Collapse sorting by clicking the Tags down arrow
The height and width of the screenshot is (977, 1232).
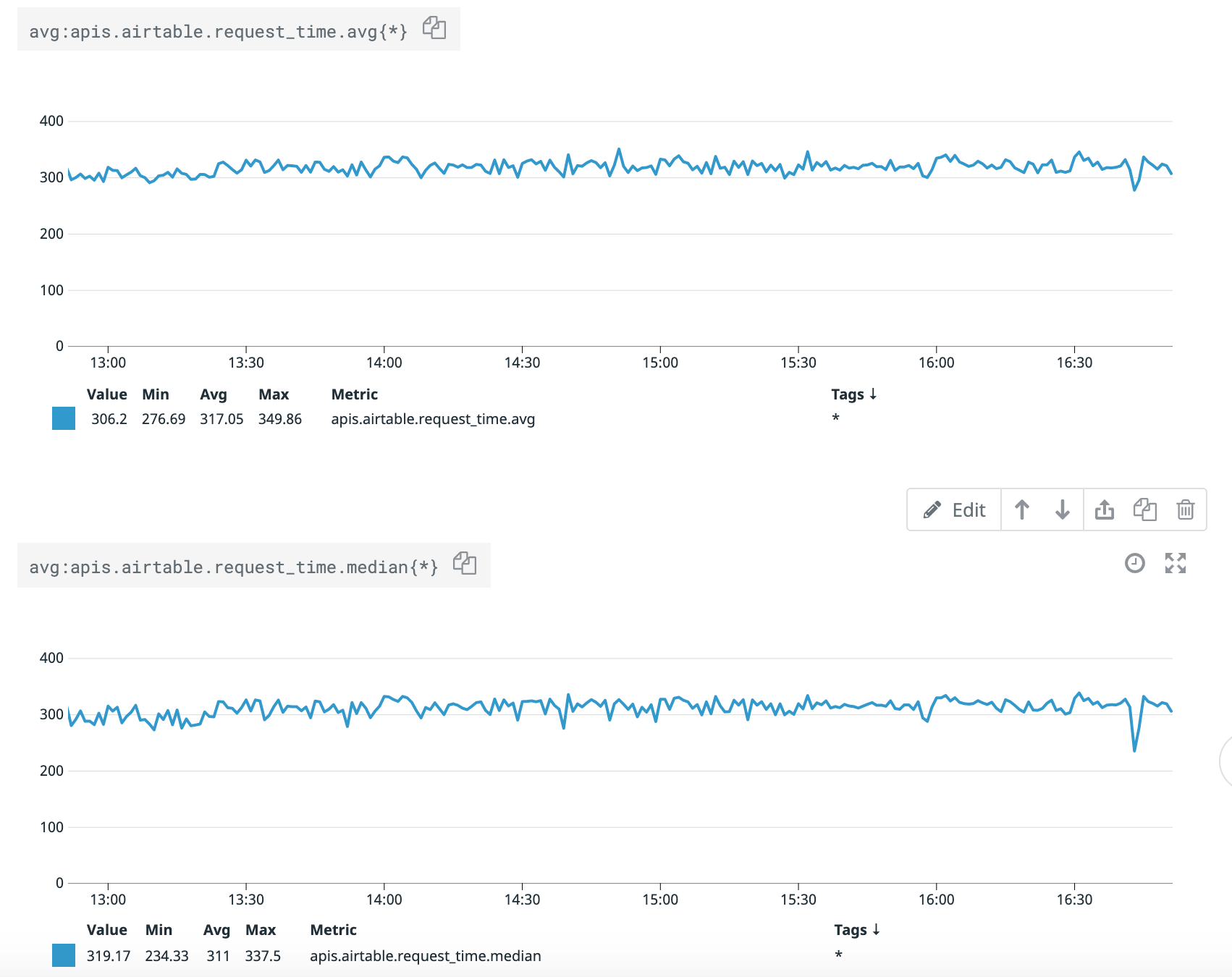point(874,394)
